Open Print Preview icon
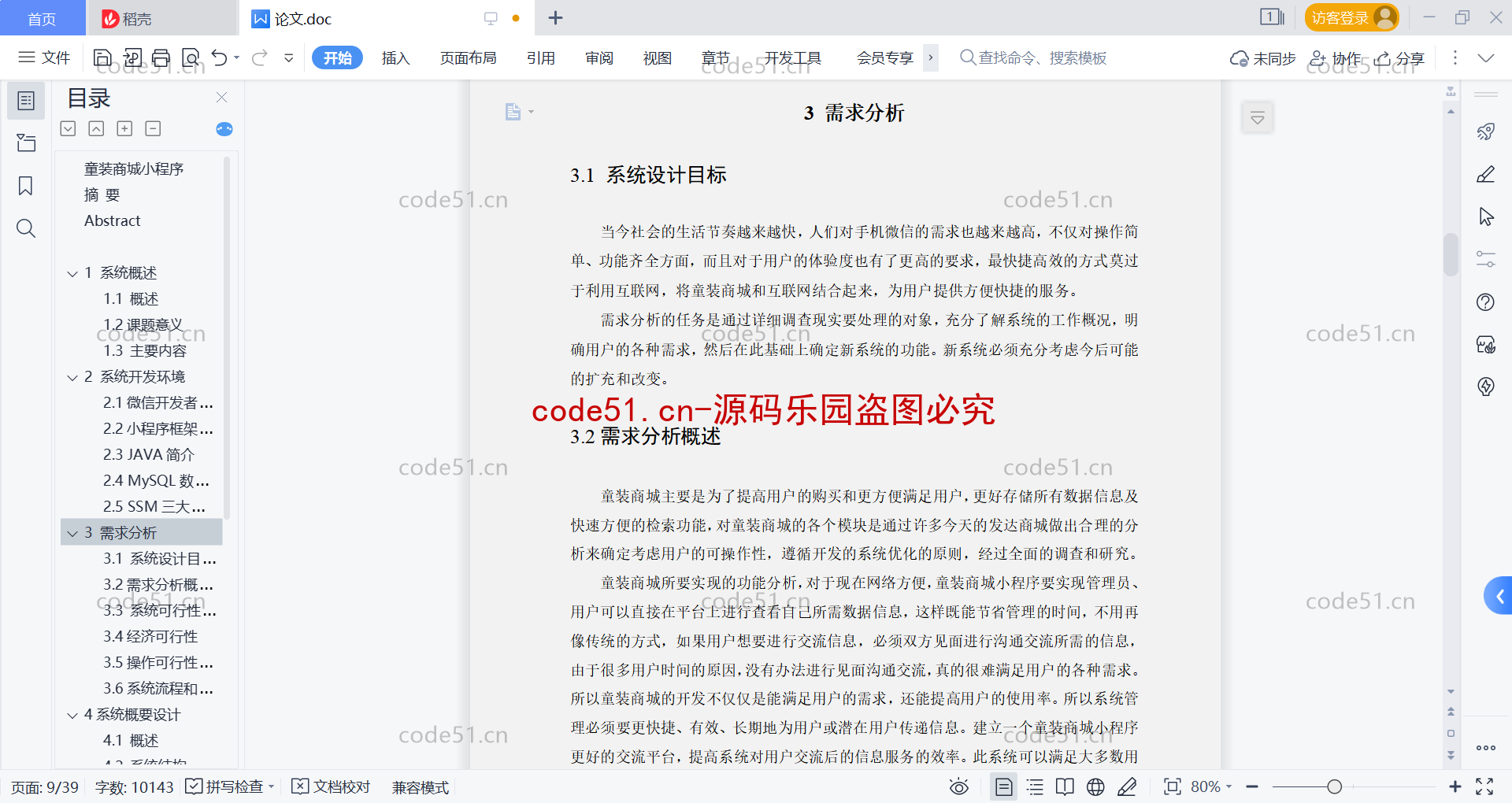Image resolution: width=1512 pixels, height=803 pixels. pos(191,57)
